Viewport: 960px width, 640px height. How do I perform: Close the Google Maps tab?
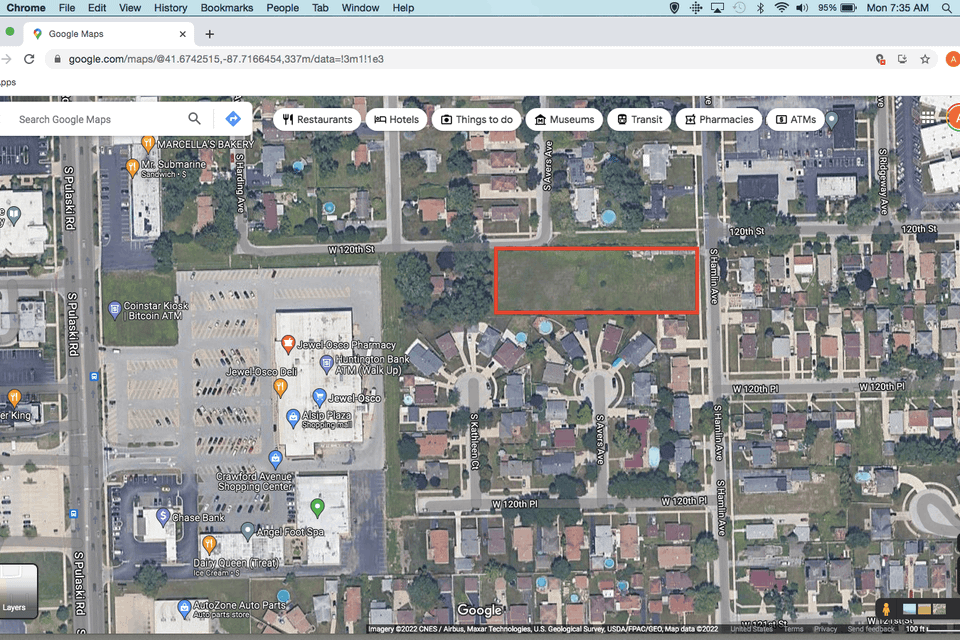click(182, 34)
